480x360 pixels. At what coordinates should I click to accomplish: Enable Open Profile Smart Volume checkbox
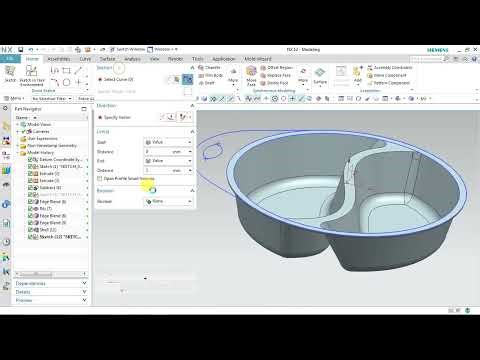click(99, 179)
